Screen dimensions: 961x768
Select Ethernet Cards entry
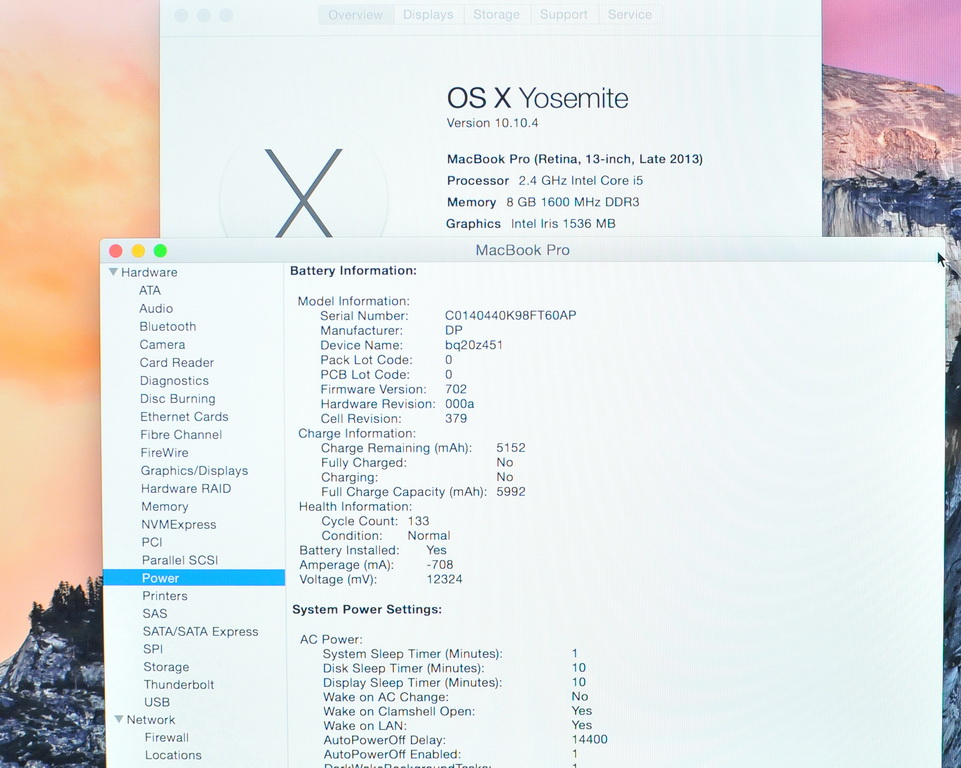click(184, 417)
